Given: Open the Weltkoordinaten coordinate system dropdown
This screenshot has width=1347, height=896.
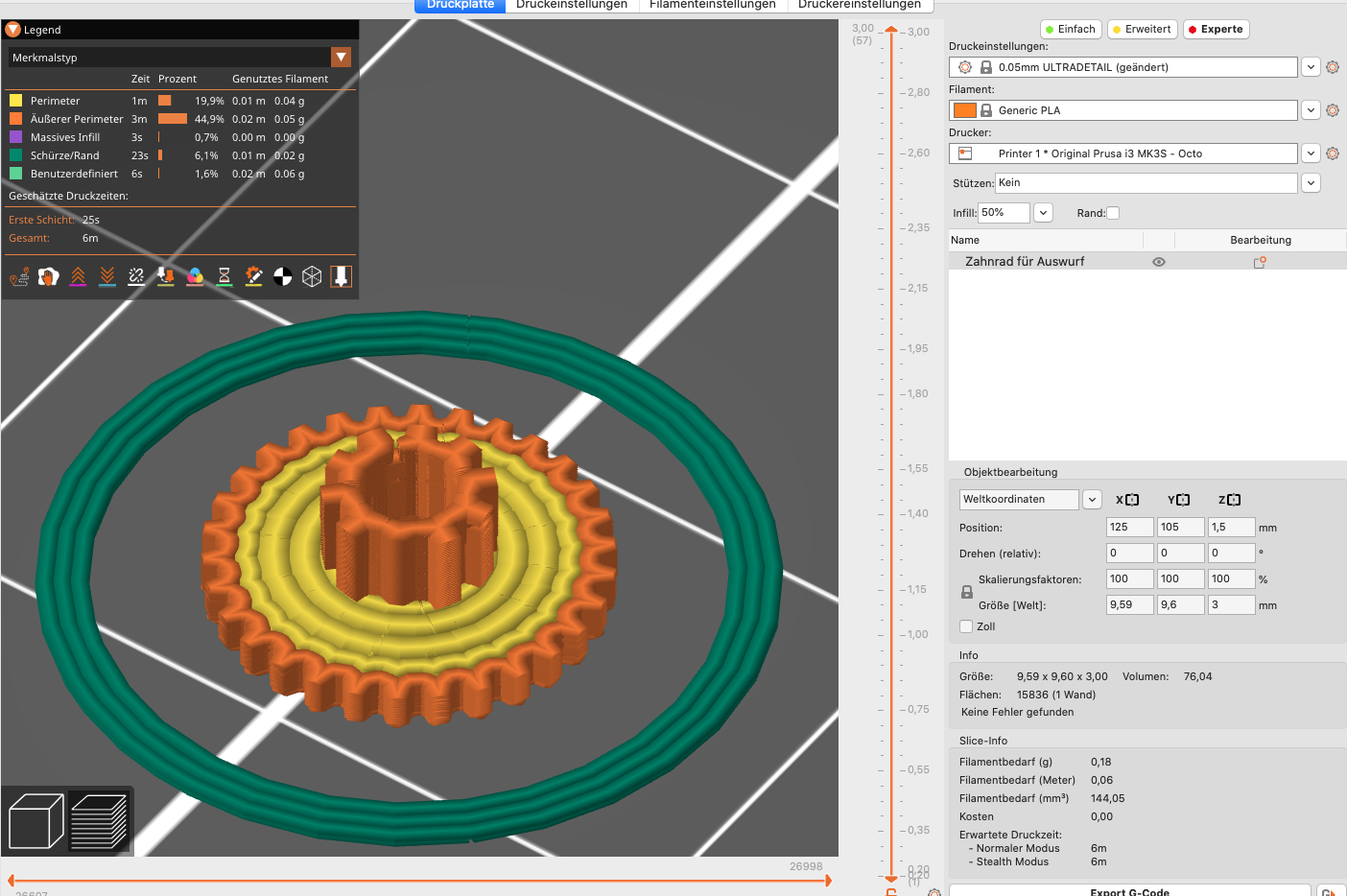Looking at the screenshot, I should pos(1092,499).
